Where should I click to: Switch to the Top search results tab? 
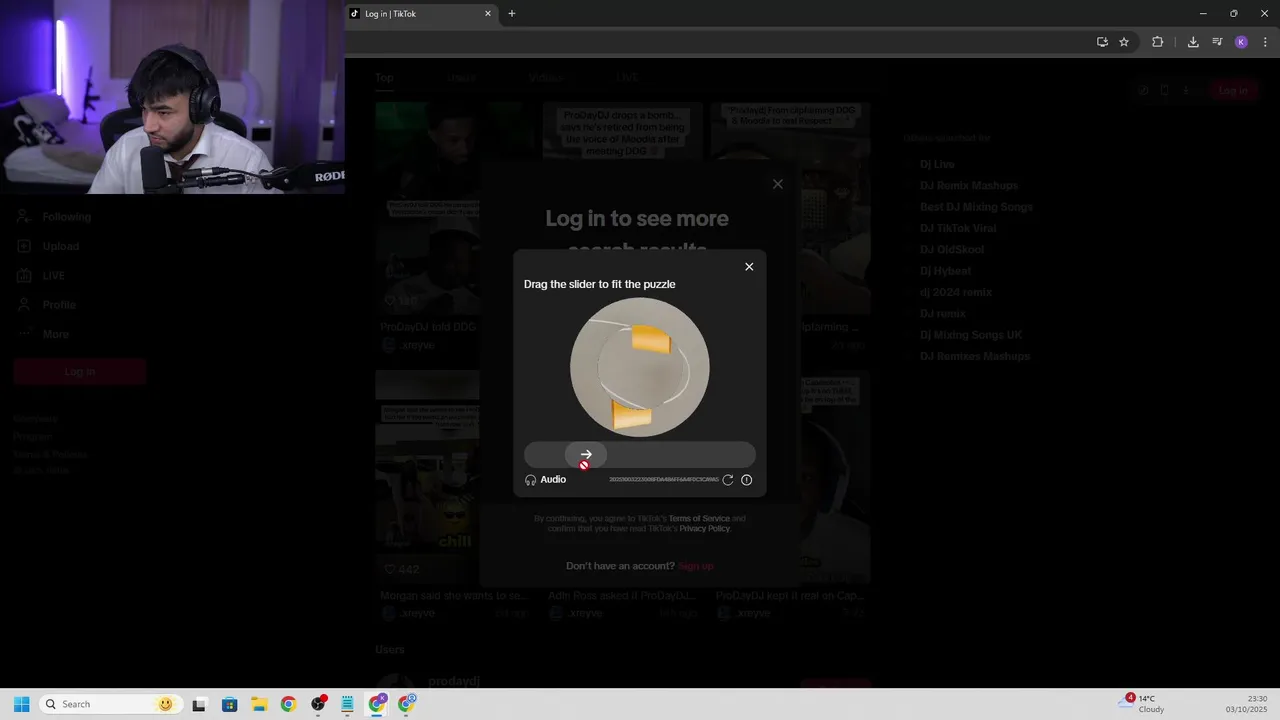click(385, 77)
